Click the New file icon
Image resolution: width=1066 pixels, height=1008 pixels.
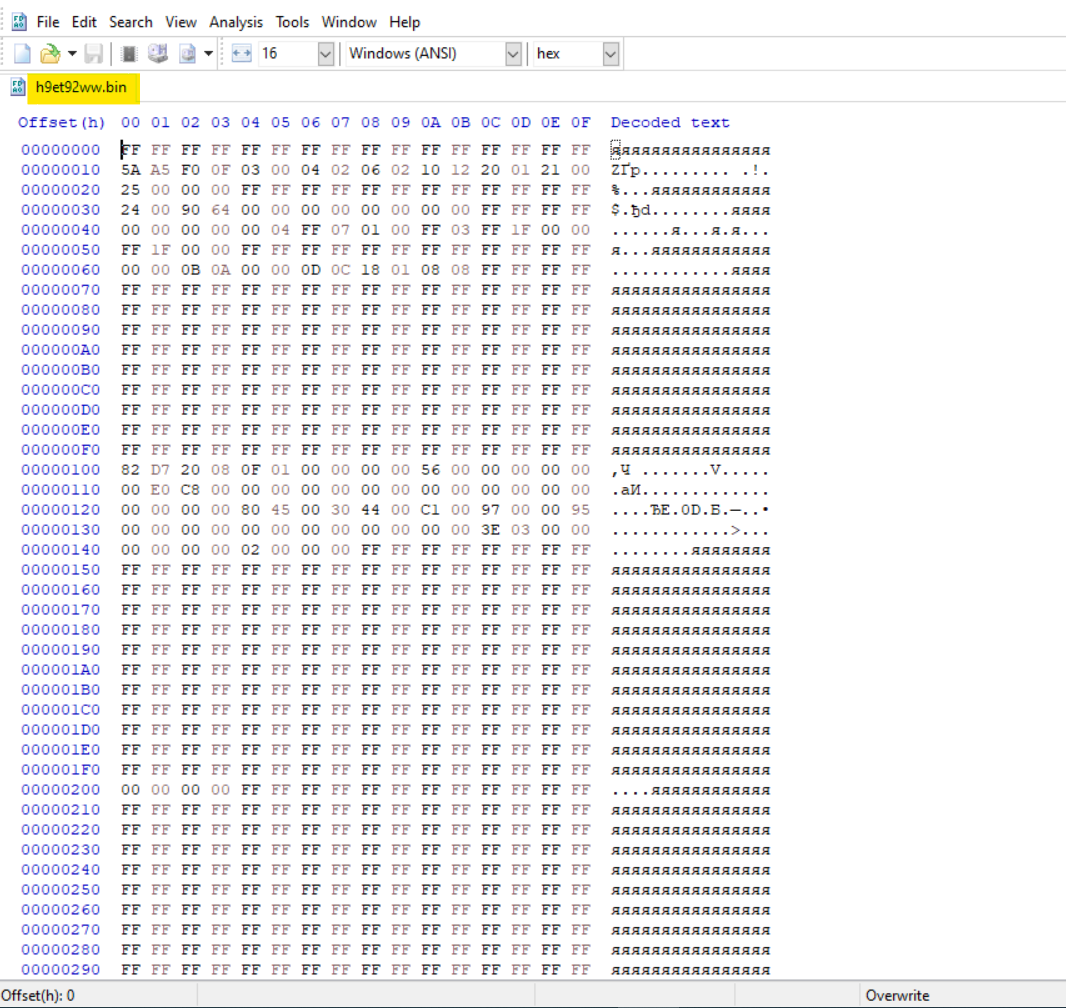click(22, 54)
